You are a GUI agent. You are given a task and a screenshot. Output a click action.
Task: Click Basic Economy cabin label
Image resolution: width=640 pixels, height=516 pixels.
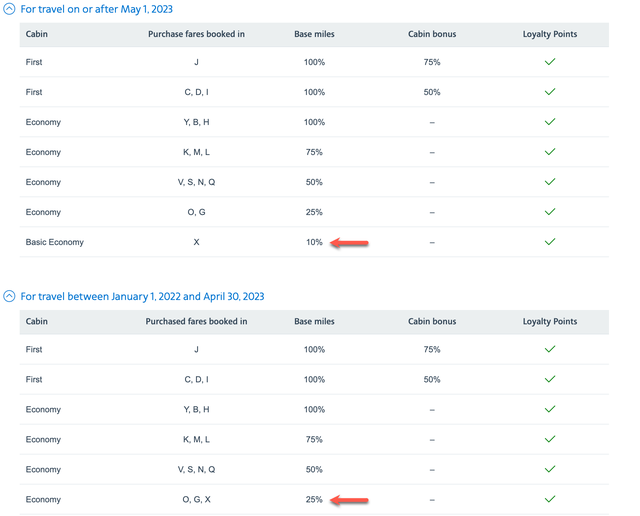(x=55, y=242)
